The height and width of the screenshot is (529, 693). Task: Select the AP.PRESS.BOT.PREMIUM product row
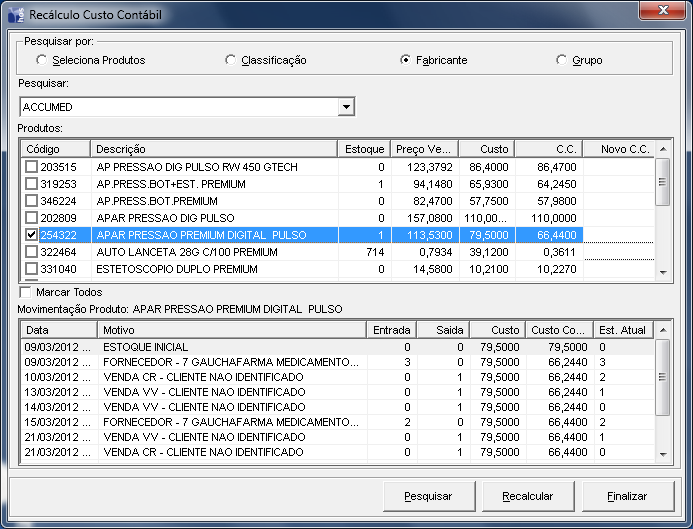pyautogui.click(x=338, y=201)
